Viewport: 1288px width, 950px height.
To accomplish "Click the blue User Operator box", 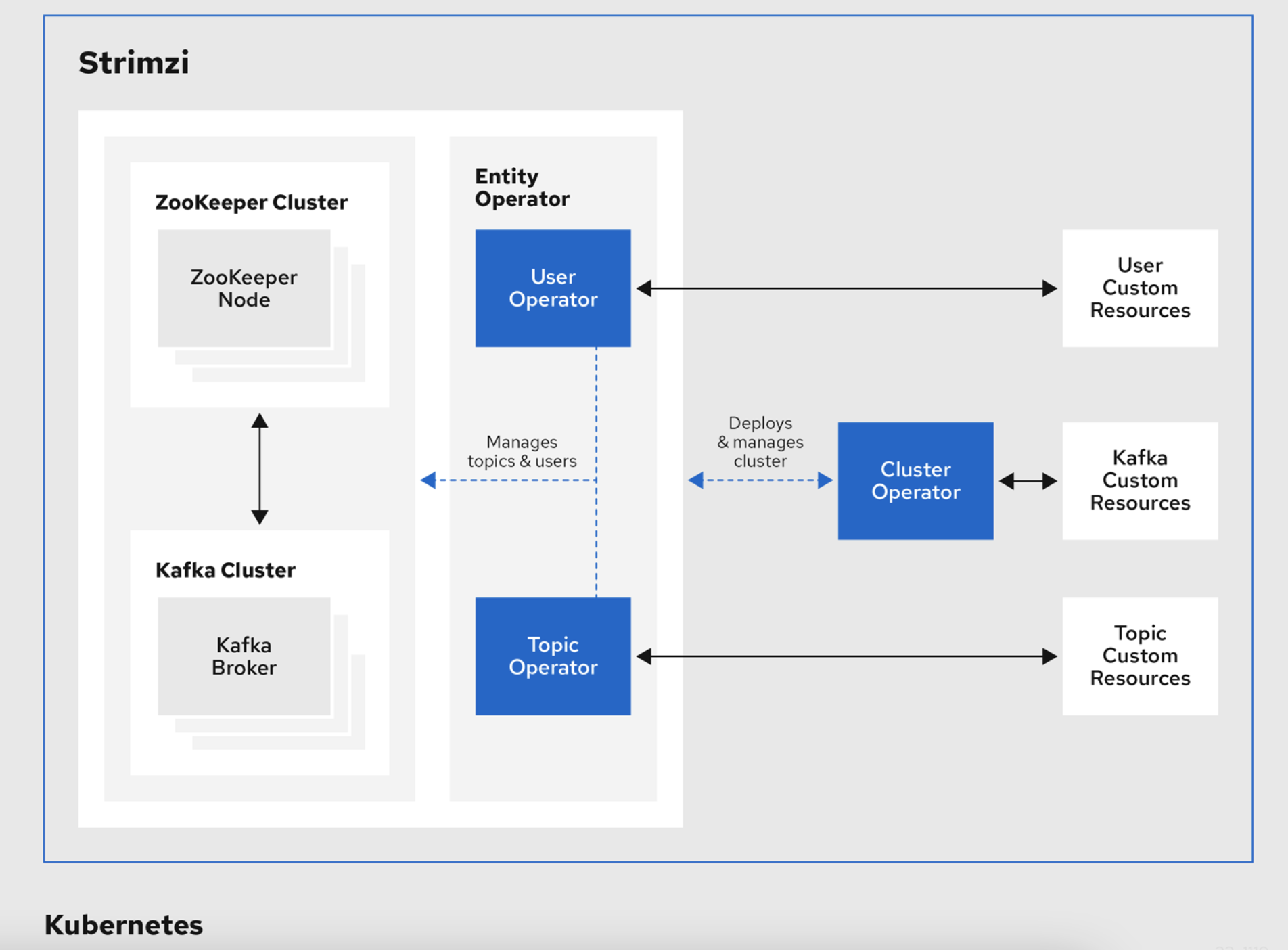I will [553, 288].
